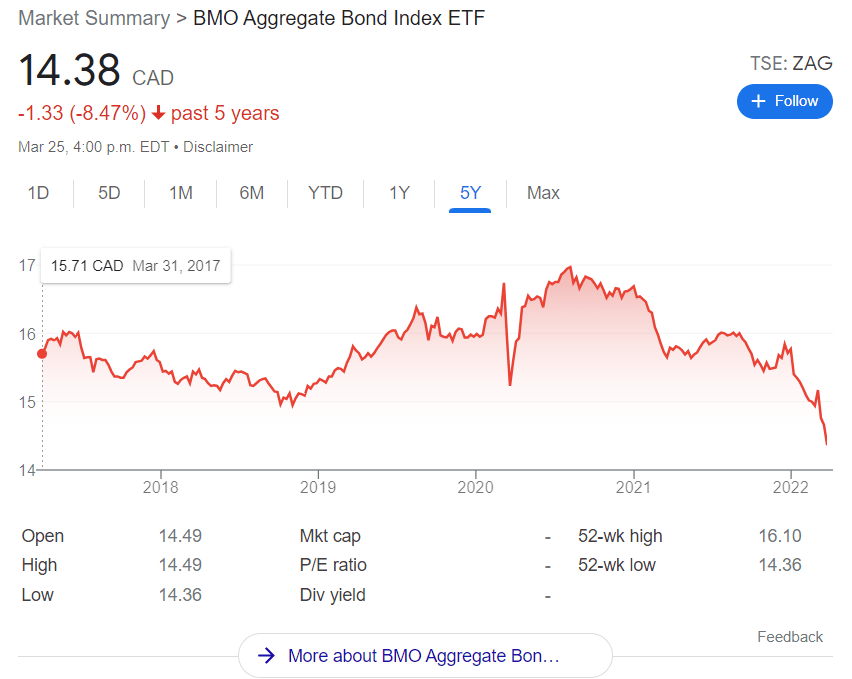Click the Feedback link
This screenshot has width=852, height=679.
pyautogui.click(x=790, y=637)
